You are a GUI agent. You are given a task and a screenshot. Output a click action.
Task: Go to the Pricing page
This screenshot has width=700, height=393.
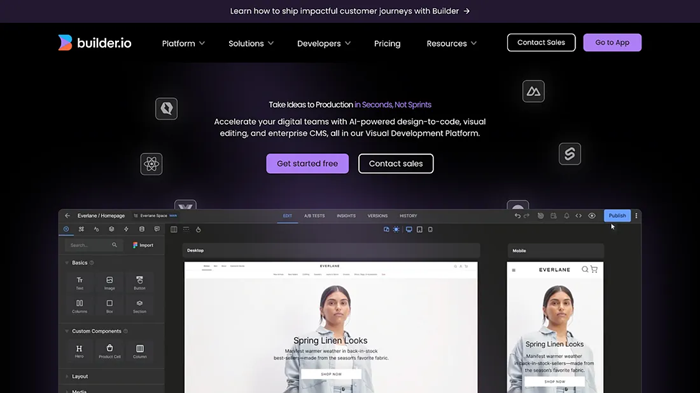tap(387, 43)
